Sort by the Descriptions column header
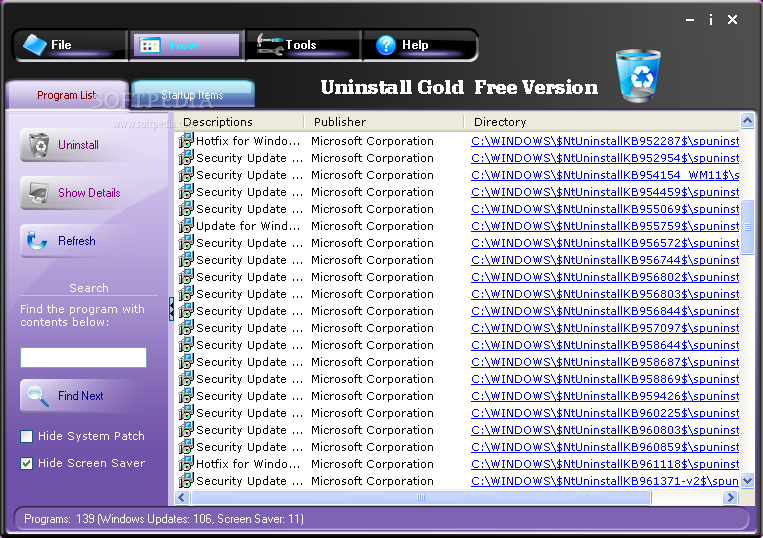The image size is (763, 538). [x=238, y=122]
